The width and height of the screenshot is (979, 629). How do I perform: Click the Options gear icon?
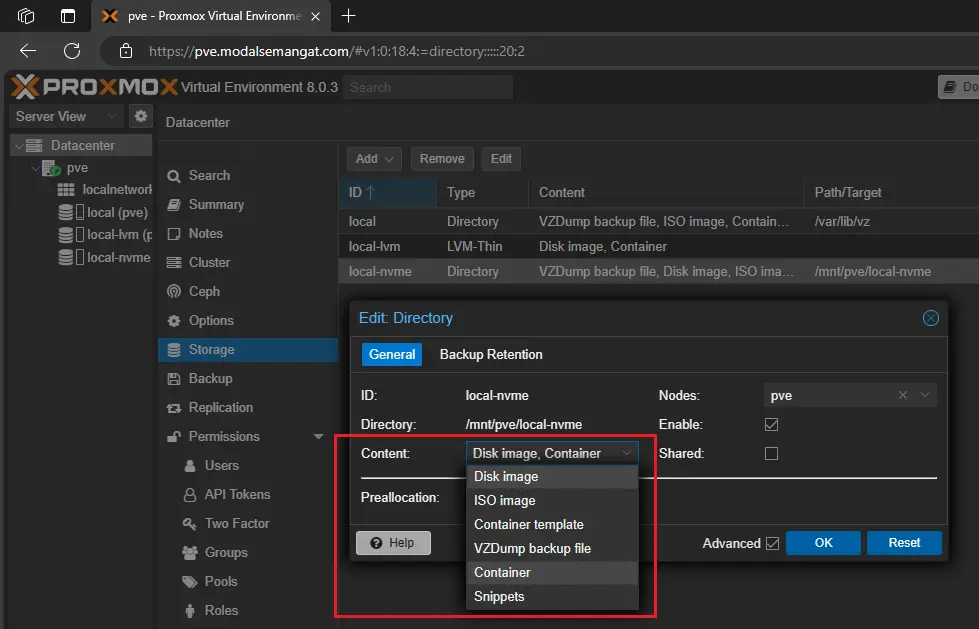click(174, 320)
